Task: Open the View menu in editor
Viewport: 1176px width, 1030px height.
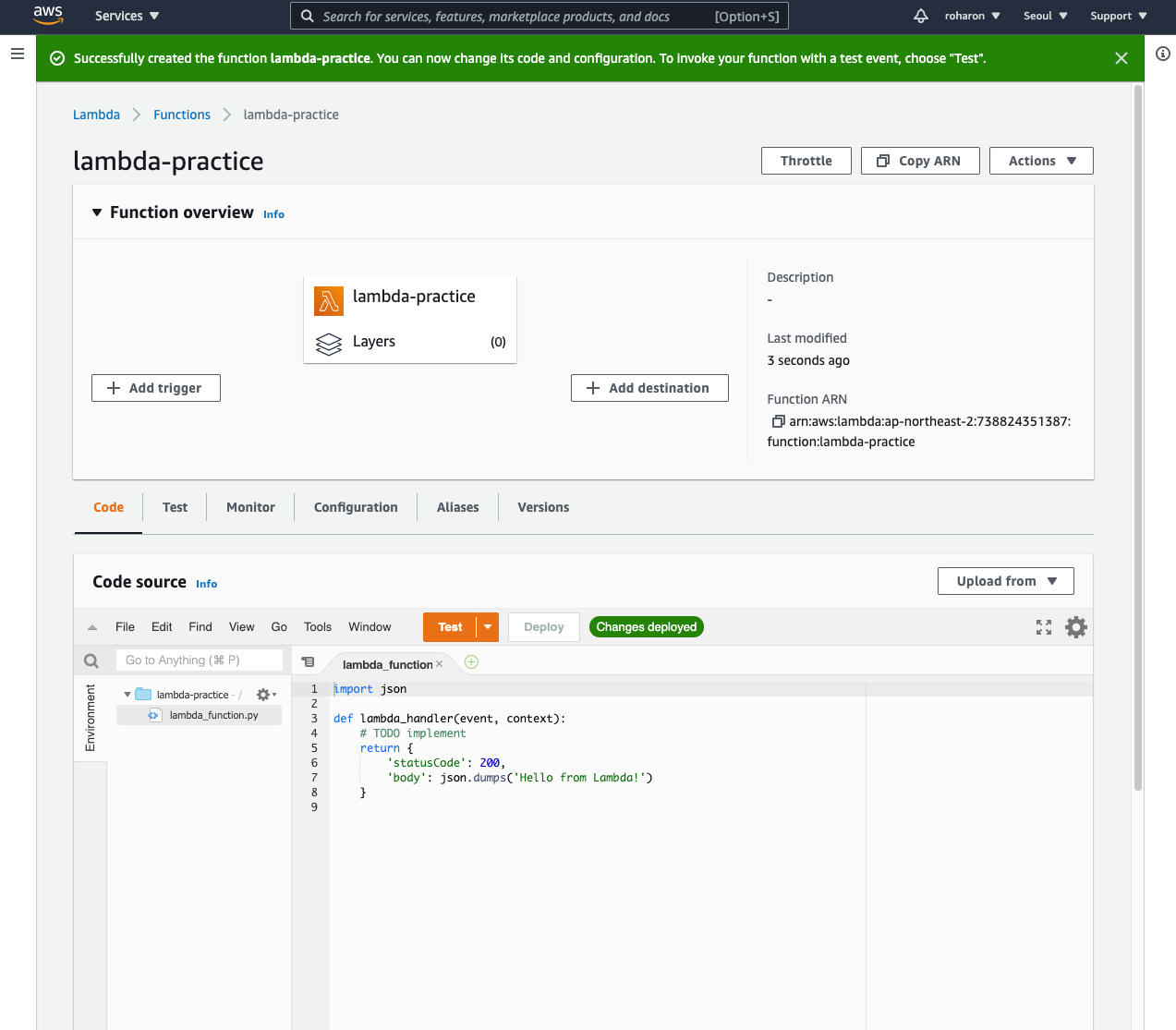Action: coord(241,627)
